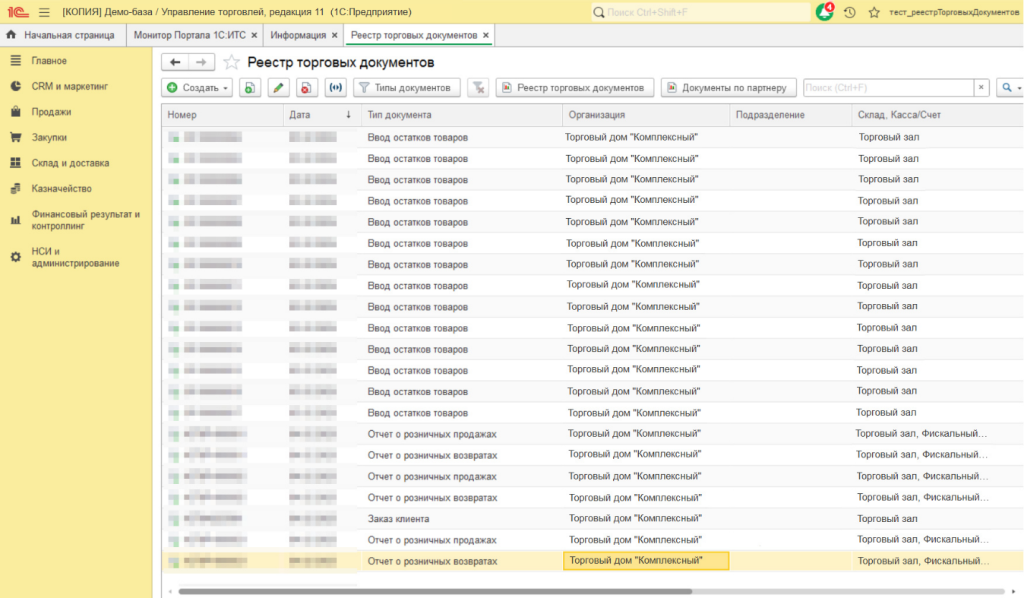Viewport: 1024px width, 598px height.
Task: Click the (••) toolbar icon
Action: pos(335,87)
